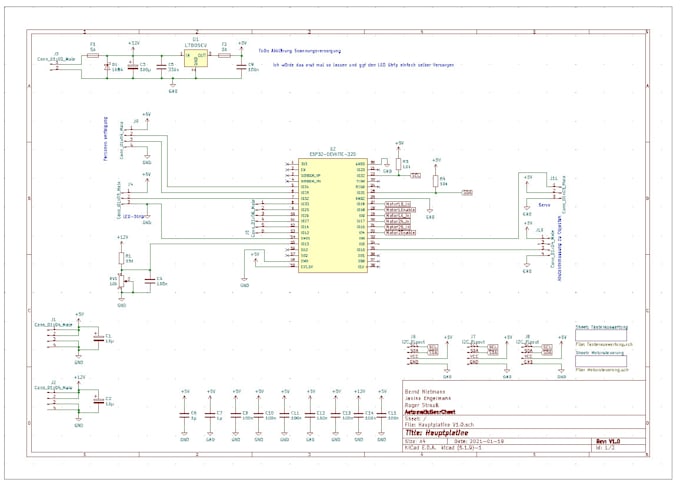Viewport: 680px width, 486px height.
Task: Click decoupling capacitor C7
Action: [210, 415]
